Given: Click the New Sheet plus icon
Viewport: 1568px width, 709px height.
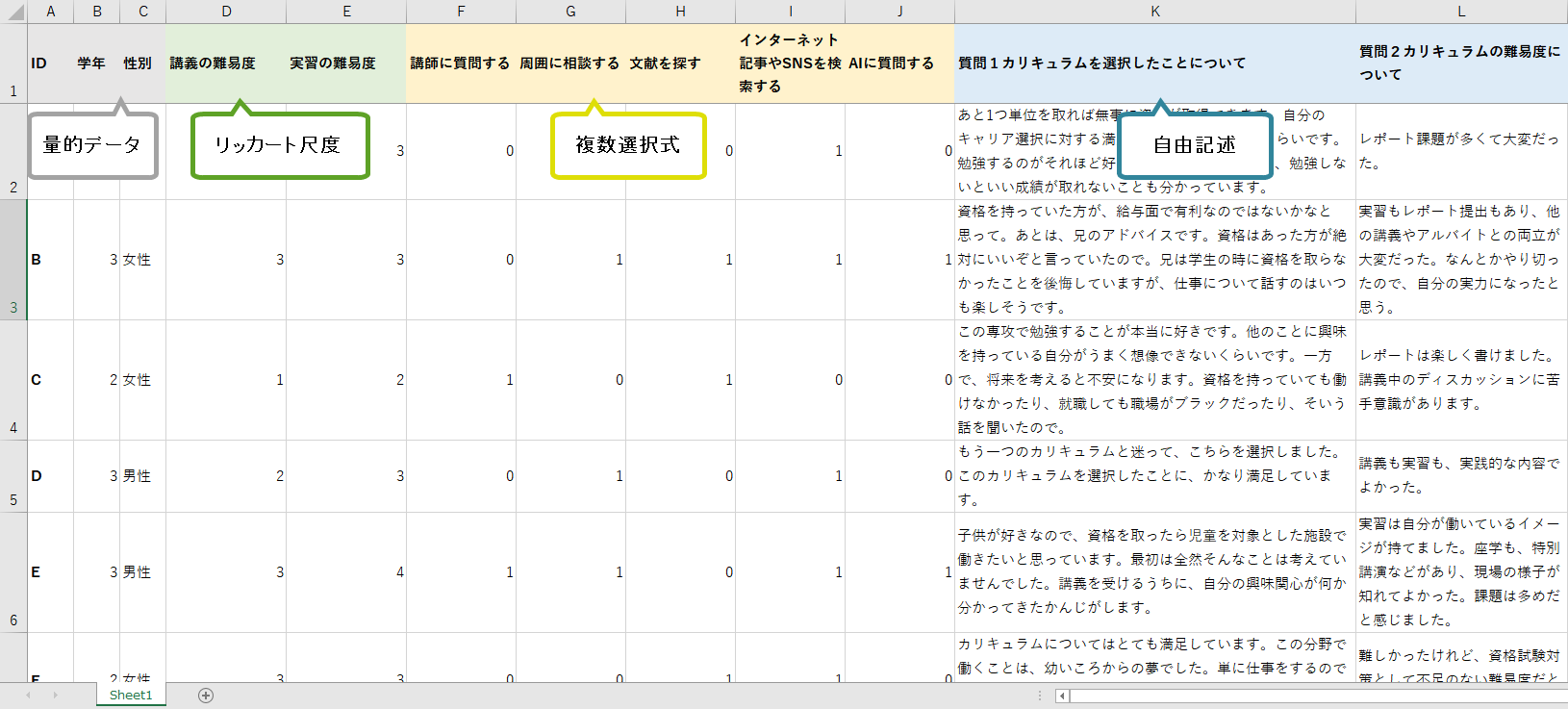Looking at the screenshot, I should tap(205, 696).
